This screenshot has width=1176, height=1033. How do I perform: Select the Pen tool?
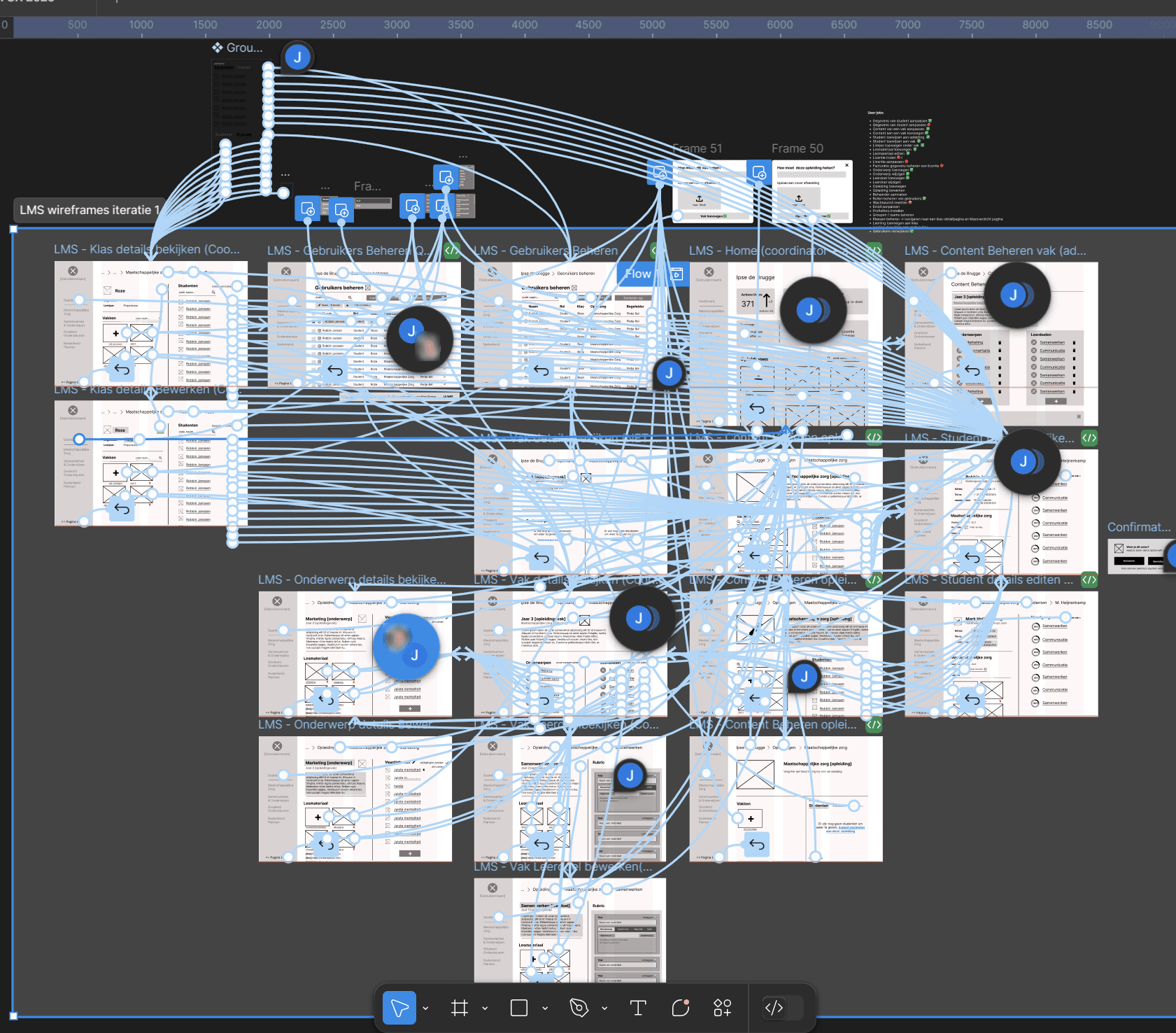pyautogui.click(x=578, y=1008)
